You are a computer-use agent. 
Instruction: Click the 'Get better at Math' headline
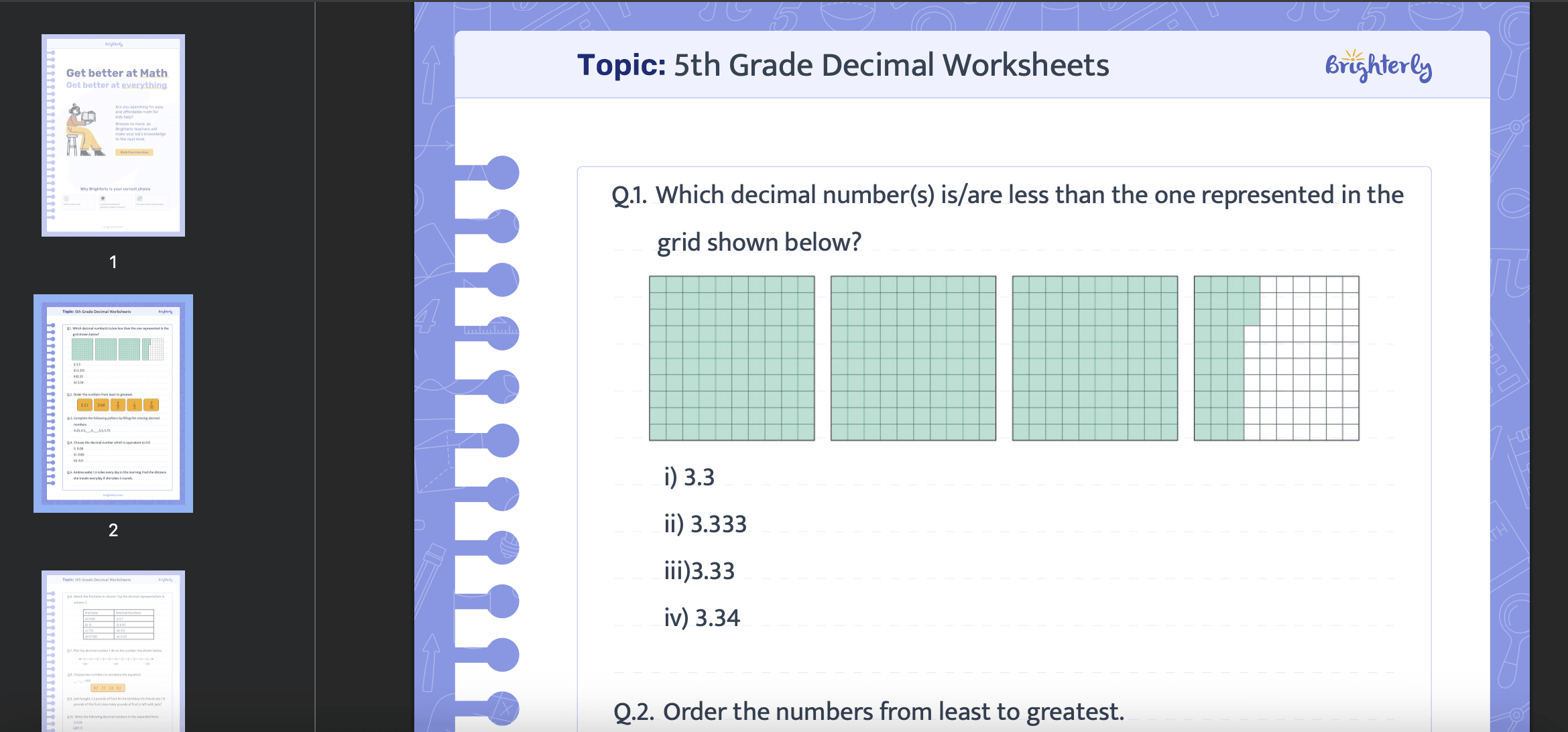pos(117,73)
